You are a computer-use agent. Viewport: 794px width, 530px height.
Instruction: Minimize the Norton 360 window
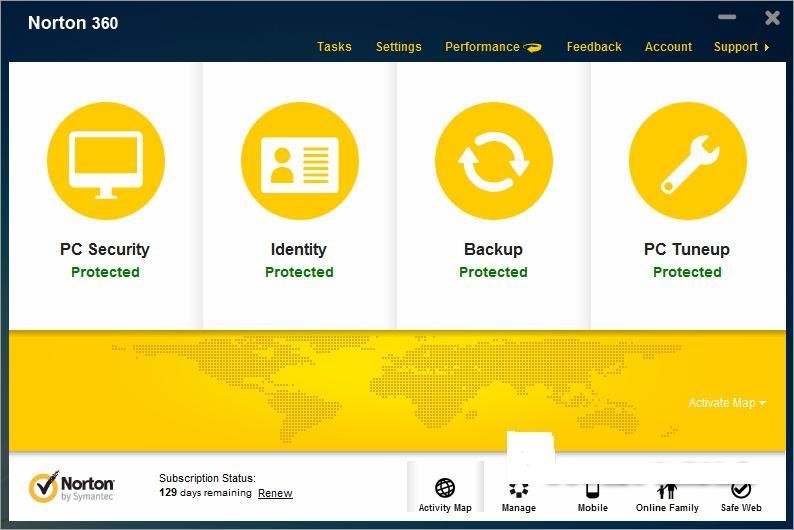tap(727, 17)
